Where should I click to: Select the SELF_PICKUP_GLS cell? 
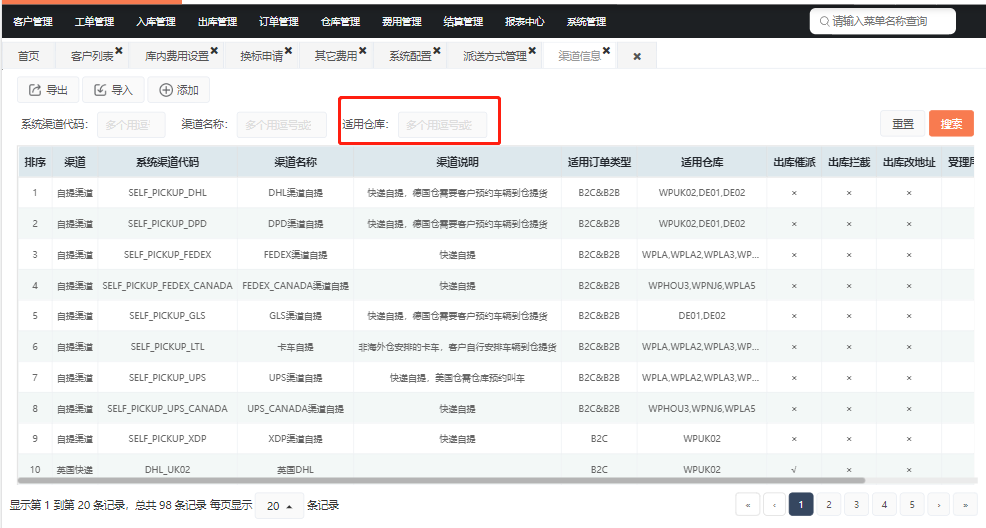[x=167, y=316]
